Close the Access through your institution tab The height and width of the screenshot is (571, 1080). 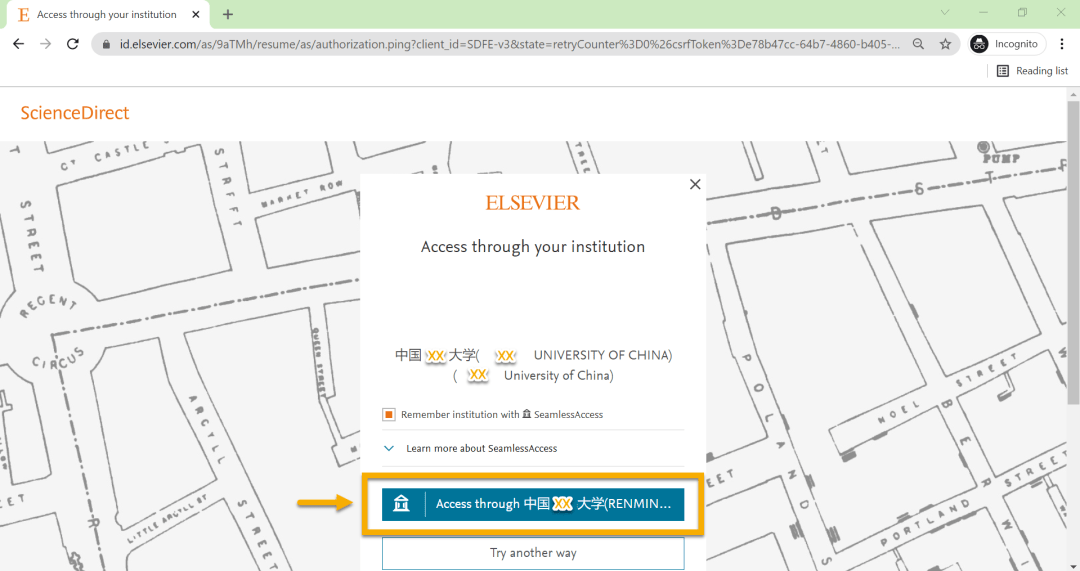pyautogui.click(x=196, y=14)
